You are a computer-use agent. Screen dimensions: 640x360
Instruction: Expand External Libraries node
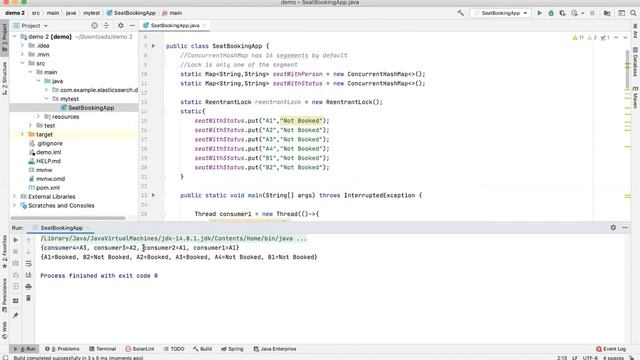(15, 197)
